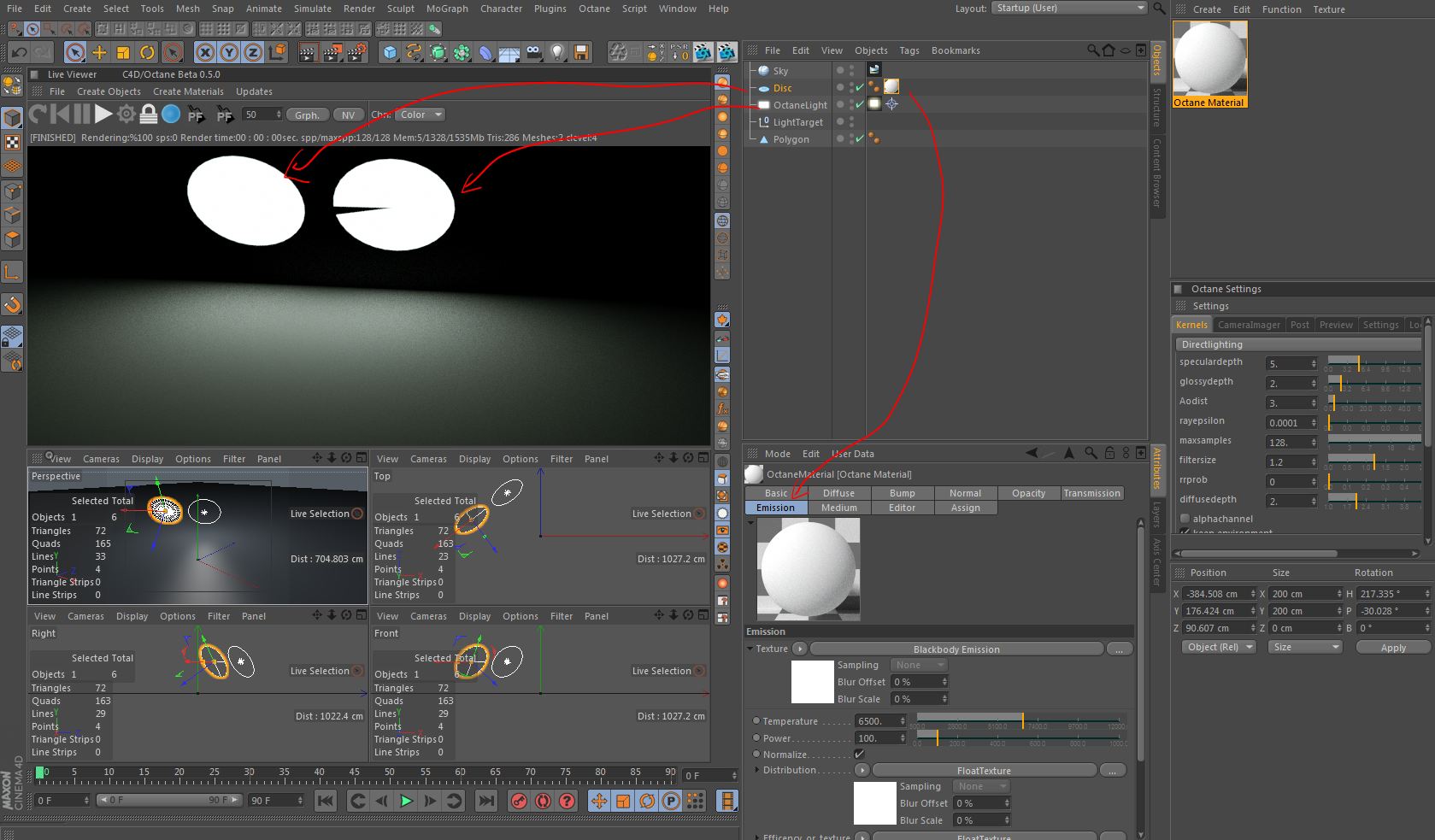Toggle the alphachannel checkbox
The height and width of the screenshot is (840, 1435).
tap(1185, 519)
